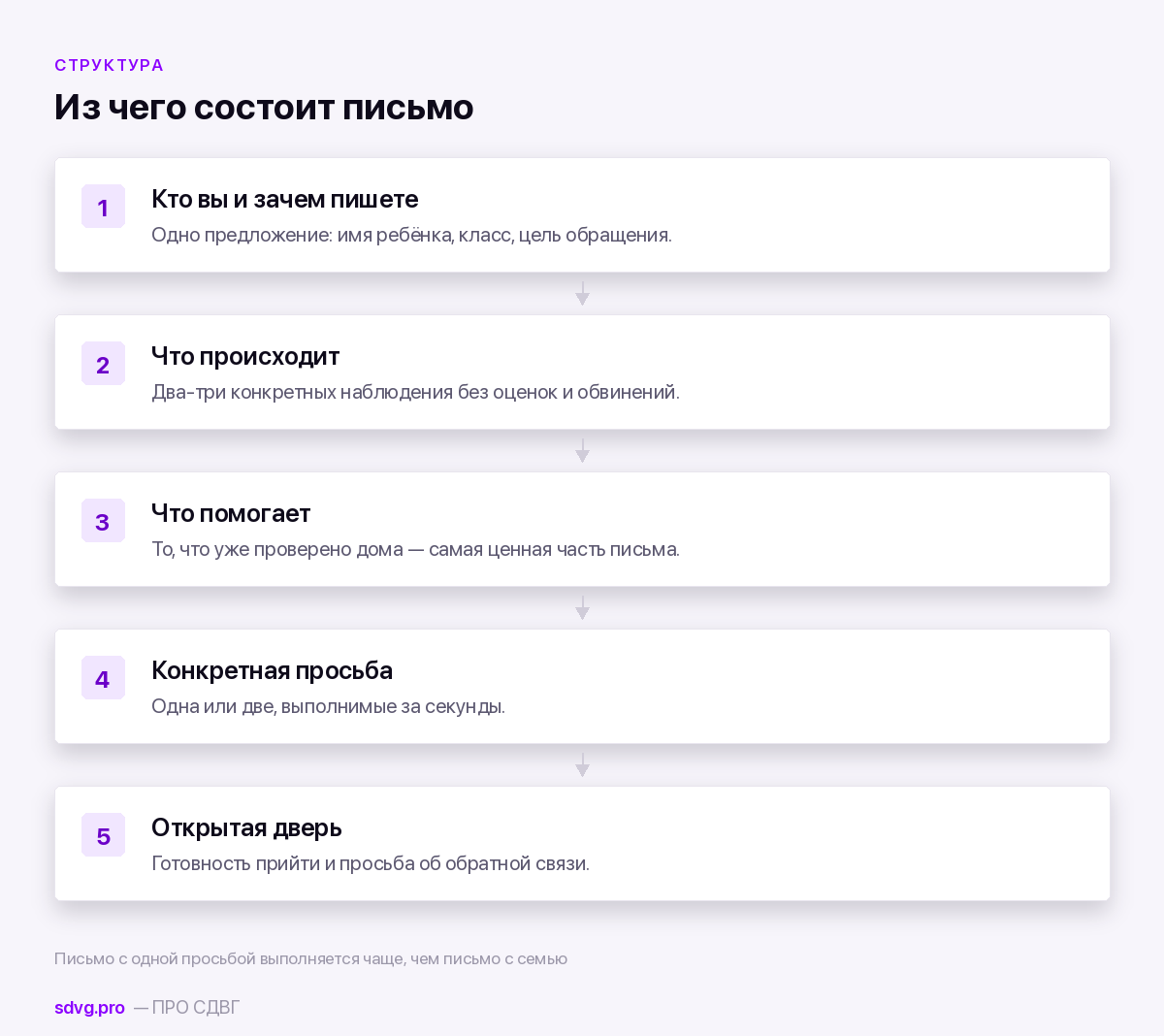Click the number 2 step badge

point(103,364)
